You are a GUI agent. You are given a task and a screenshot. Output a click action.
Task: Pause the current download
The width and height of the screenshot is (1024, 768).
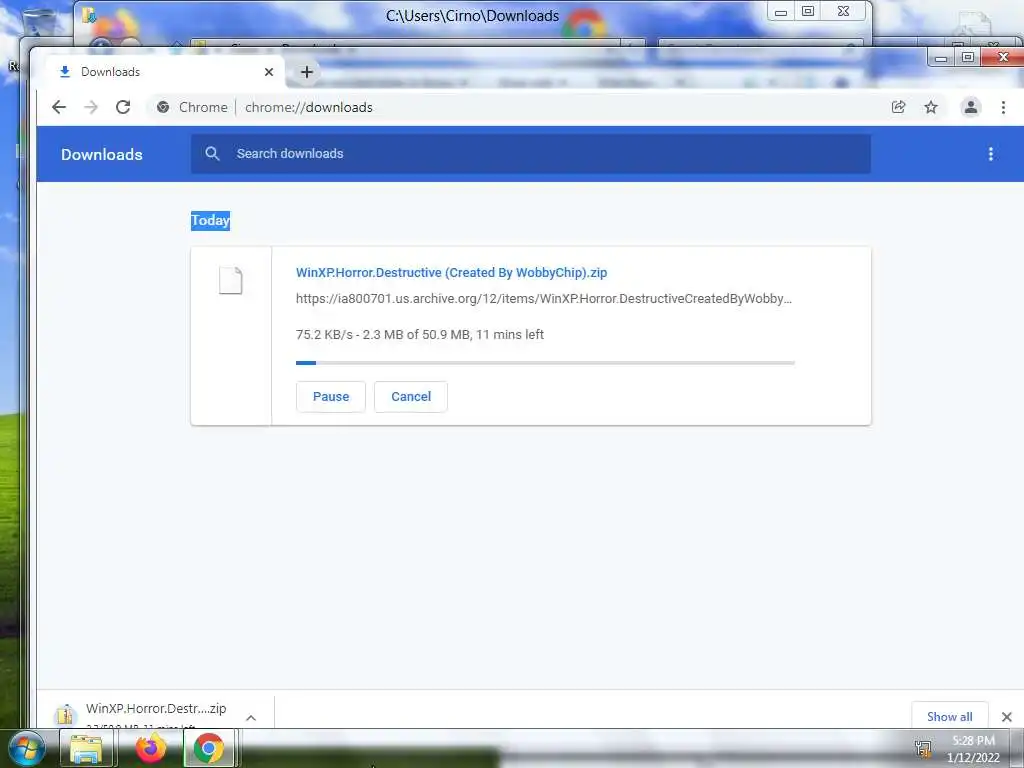(330, 396)
